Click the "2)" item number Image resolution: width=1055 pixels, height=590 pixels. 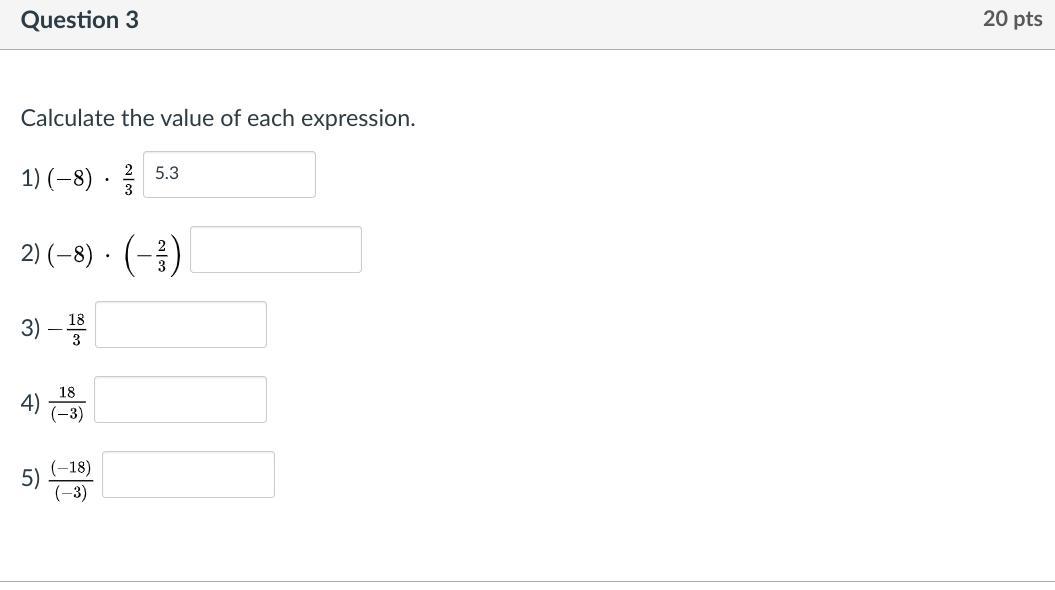pos(30,253)
